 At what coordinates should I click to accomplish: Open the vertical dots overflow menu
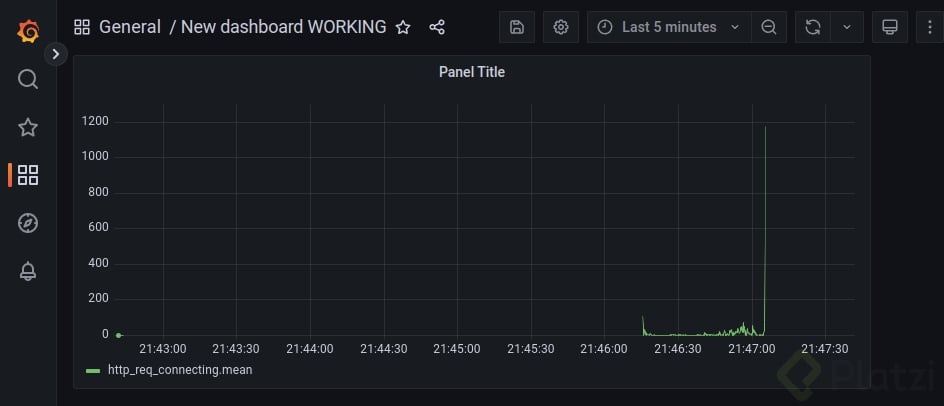click(930, 27)
